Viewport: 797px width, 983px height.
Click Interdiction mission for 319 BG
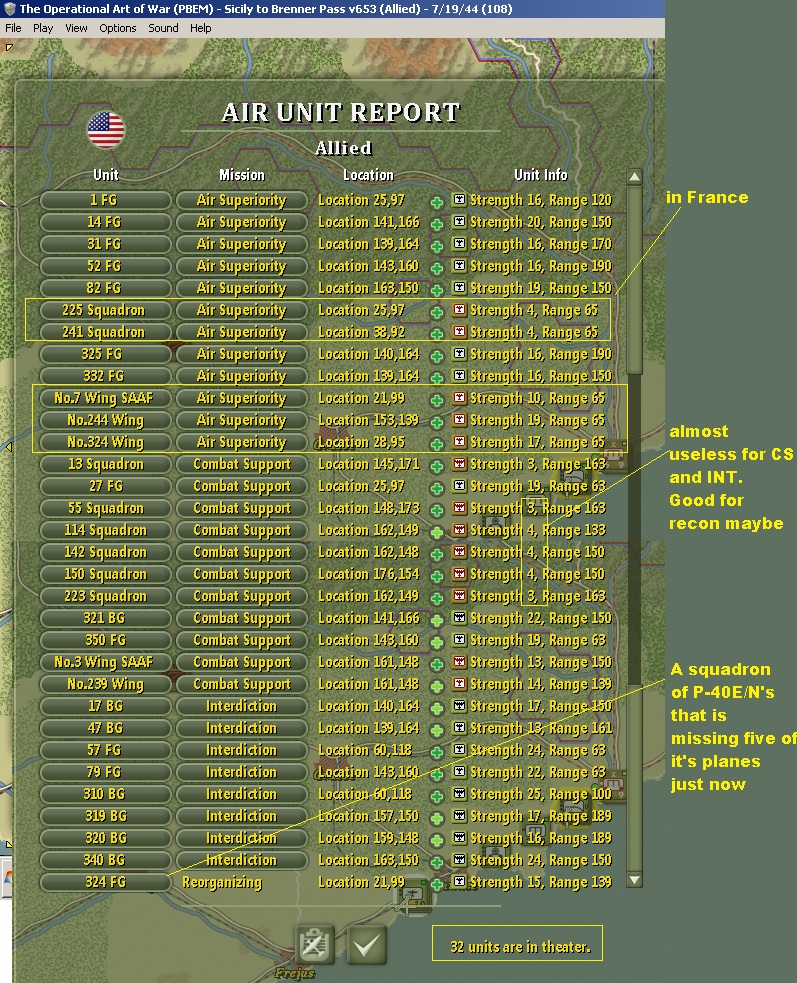pos(241,816)
